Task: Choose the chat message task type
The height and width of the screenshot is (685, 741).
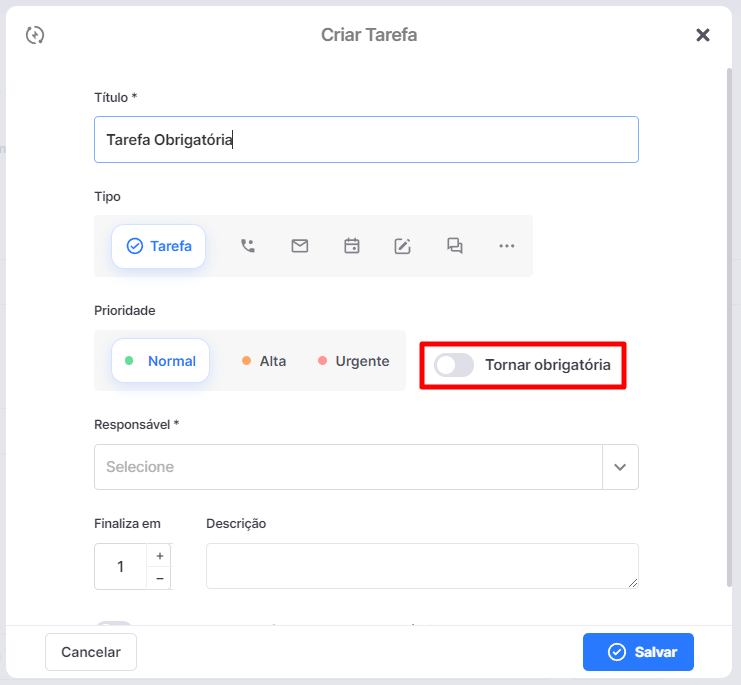Action: [x=455, y=246]
